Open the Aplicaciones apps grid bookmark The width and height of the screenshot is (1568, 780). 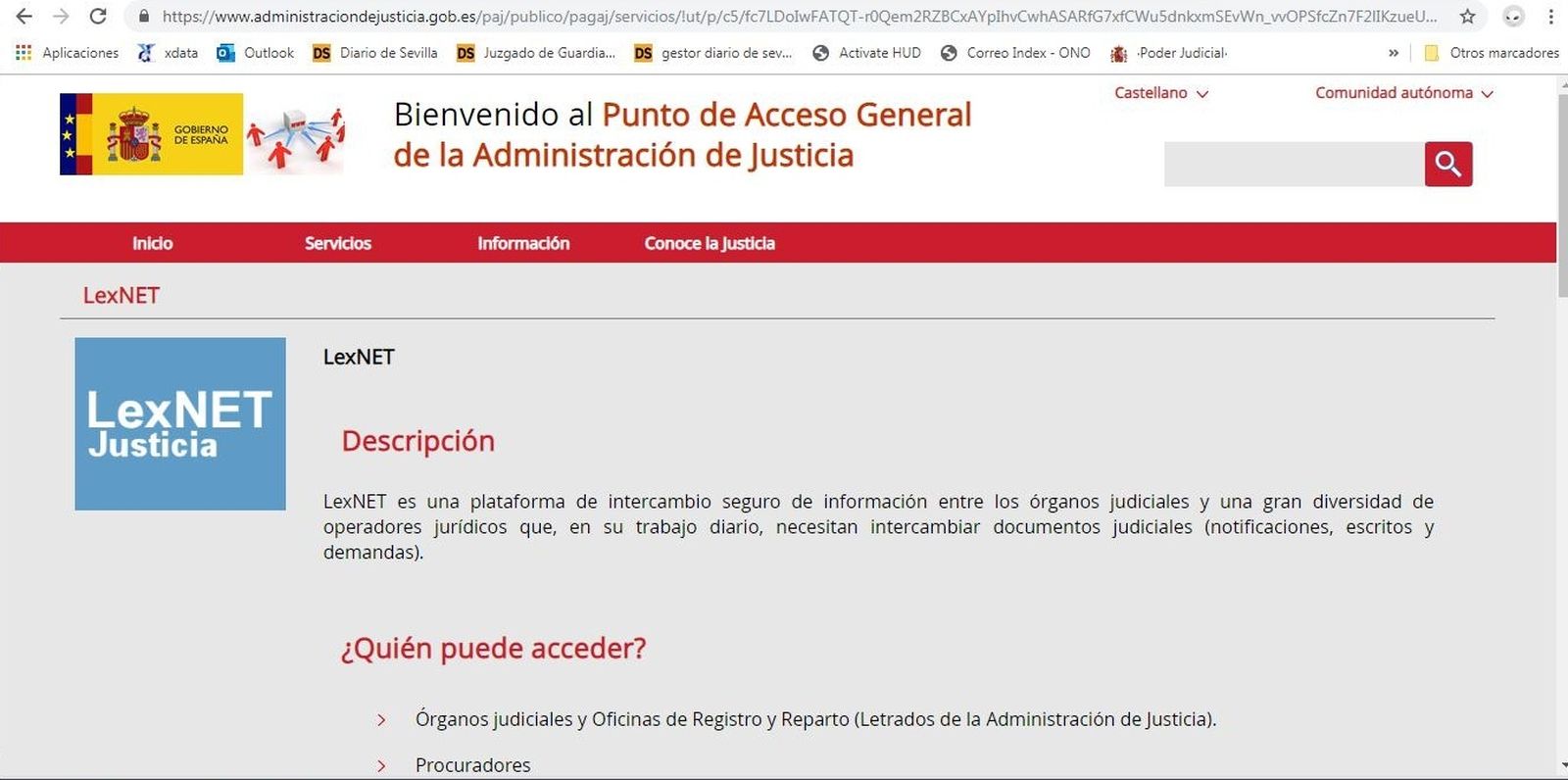67,53
